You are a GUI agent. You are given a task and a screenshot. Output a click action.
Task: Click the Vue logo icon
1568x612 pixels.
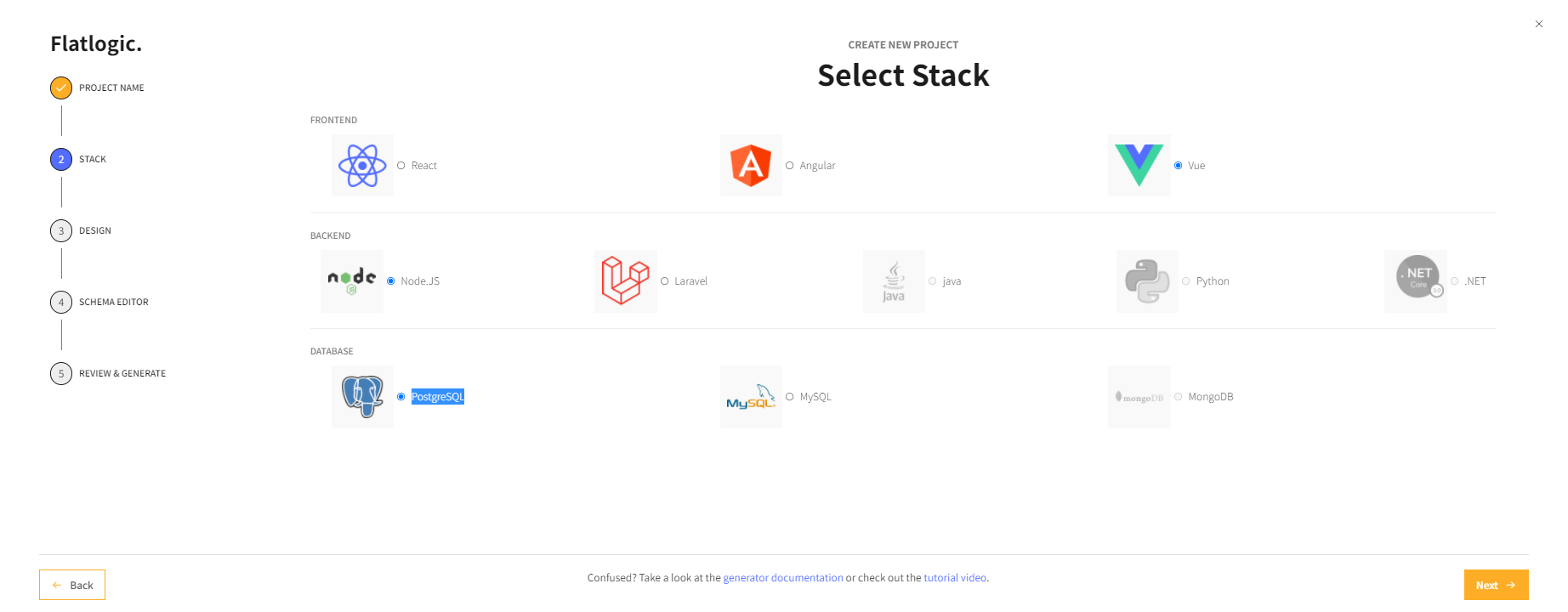pos(1139,166)
